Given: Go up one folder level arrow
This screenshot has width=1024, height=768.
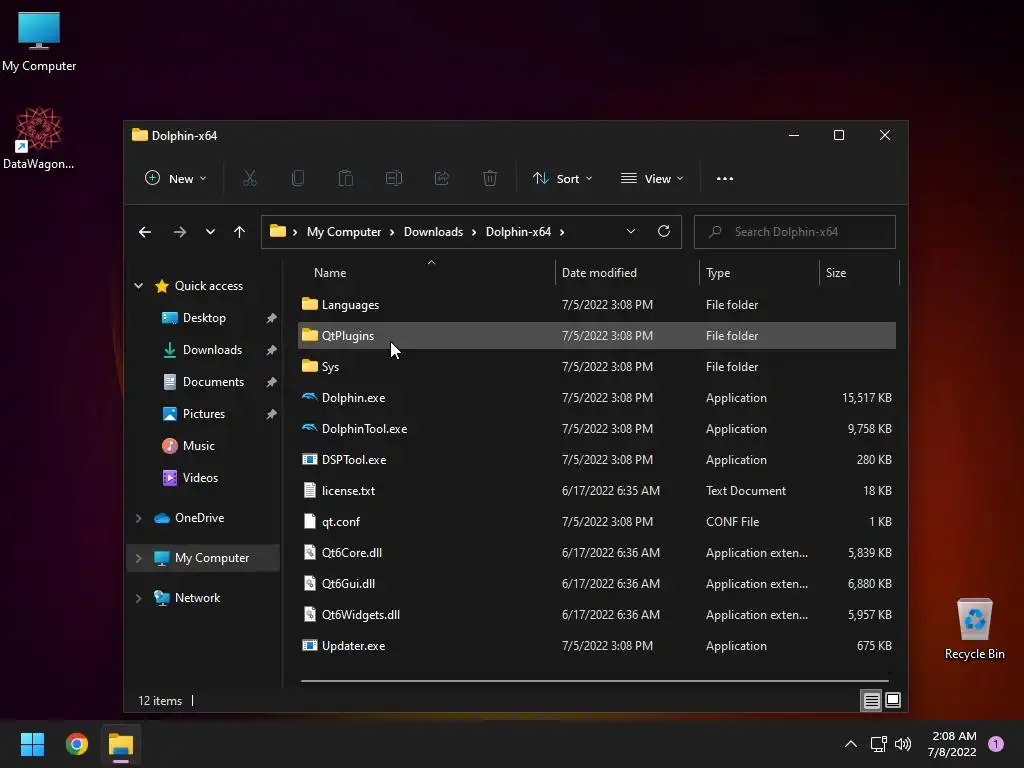Looking at the screenshot, I should pyautogui.click(x=240, y=232).
